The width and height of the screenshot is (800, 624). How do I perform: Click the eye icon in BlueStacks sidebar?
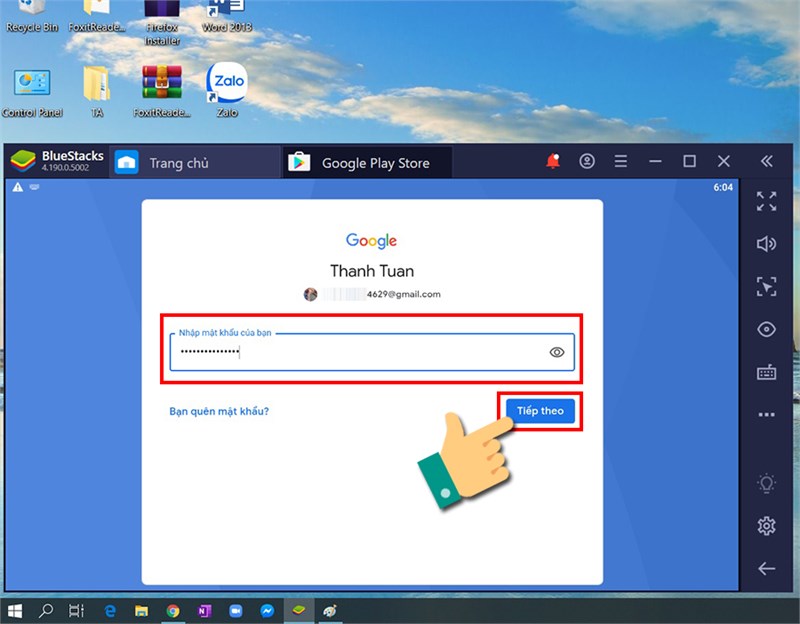[x=766, y=329]
